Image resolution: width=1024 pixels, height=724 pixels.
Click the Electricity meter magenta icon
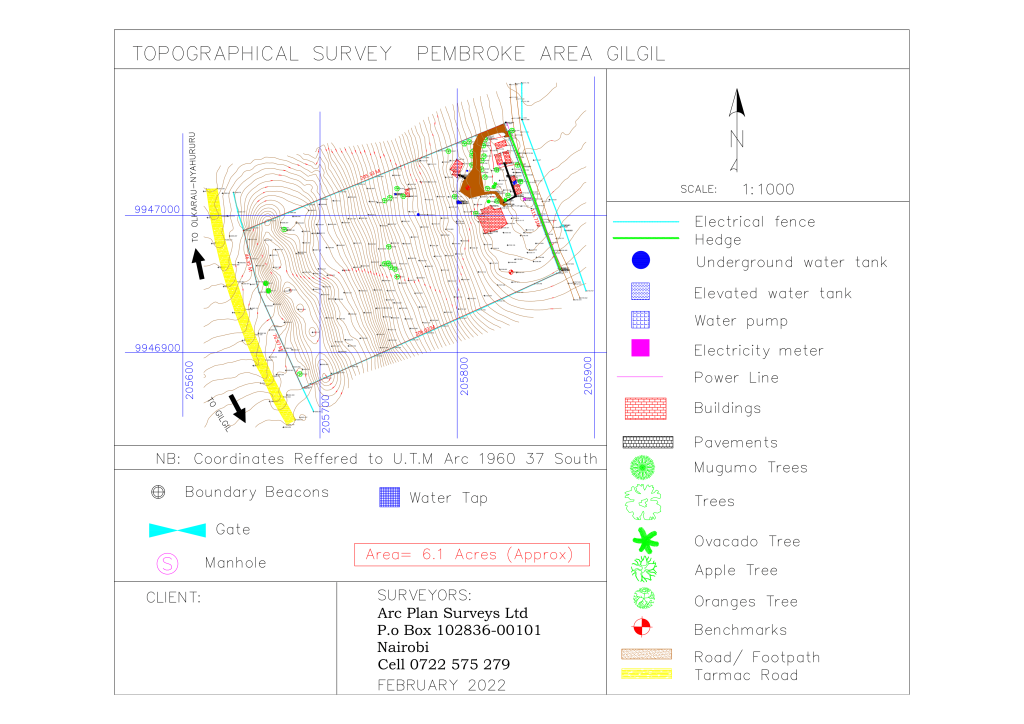point(640,349)
